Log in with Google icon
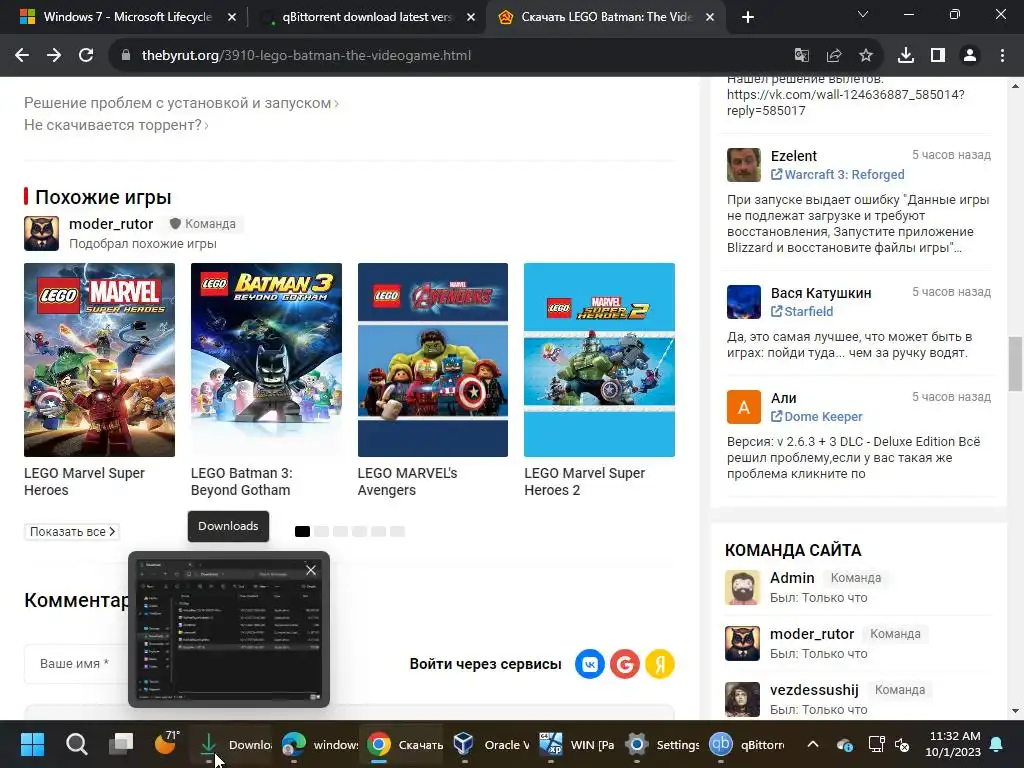This screenshot has width=1024, height=768. tap(625, 664)
